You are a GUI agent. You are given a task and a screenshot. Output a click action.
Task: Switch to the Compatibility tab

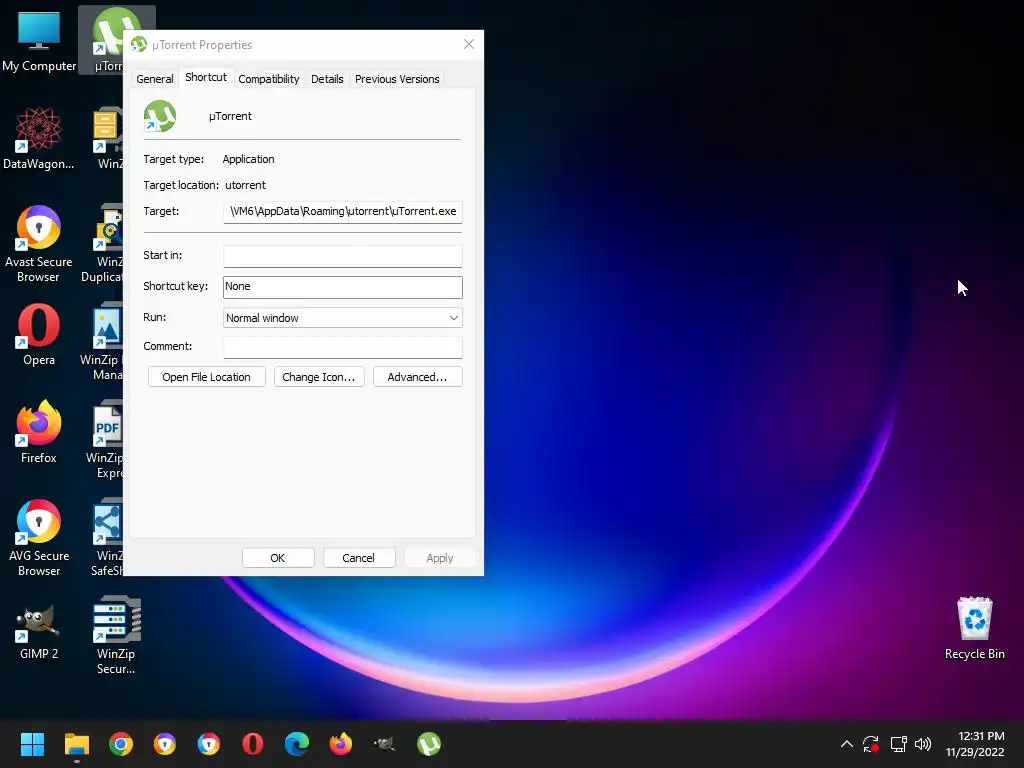pos(268,79)
